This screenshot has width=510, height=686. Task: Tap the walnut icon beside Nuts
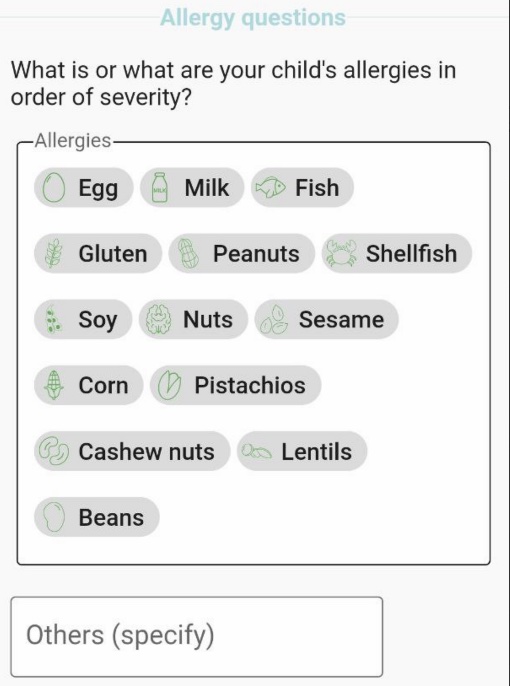point(158,319)
